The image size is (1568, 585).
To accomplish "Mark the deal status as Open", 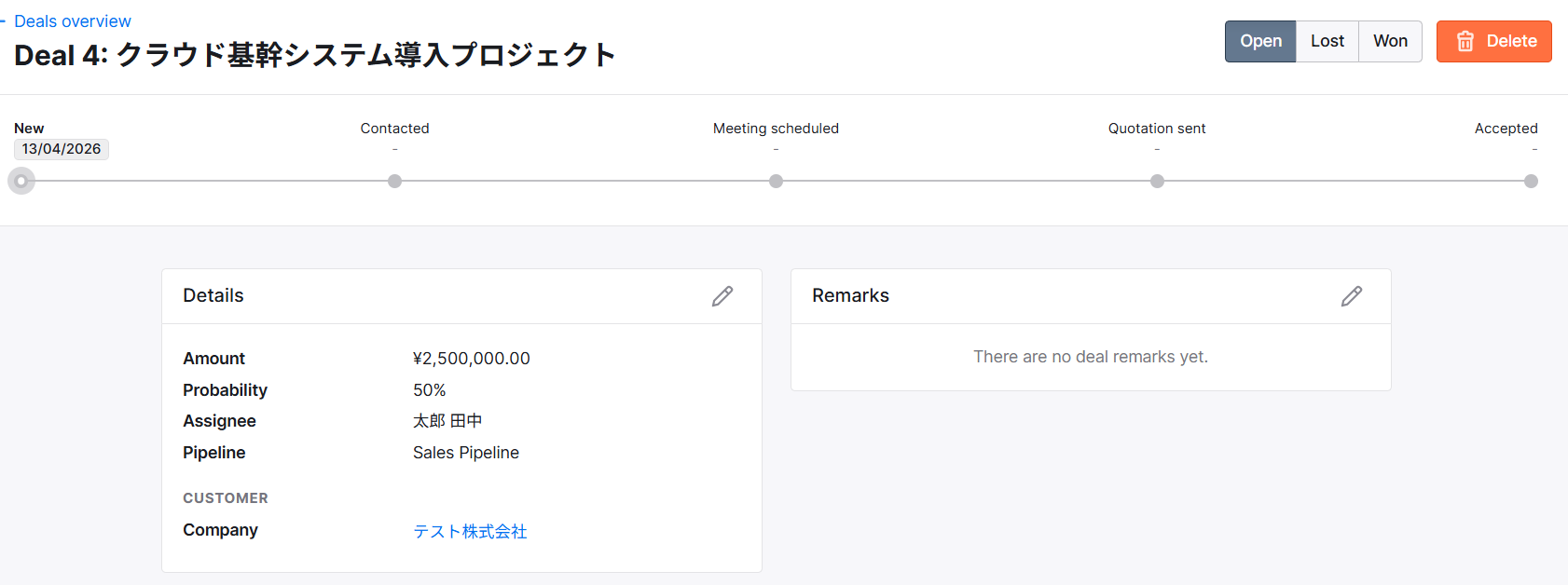I will point(1260,41).
